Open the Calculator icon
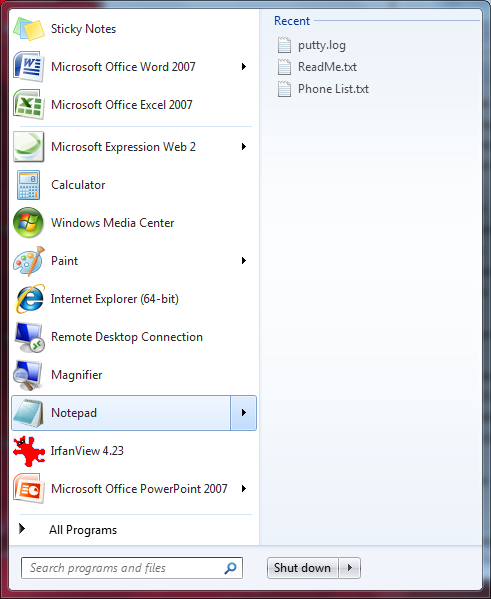491x599 pixels. click(x=28, y=185)
